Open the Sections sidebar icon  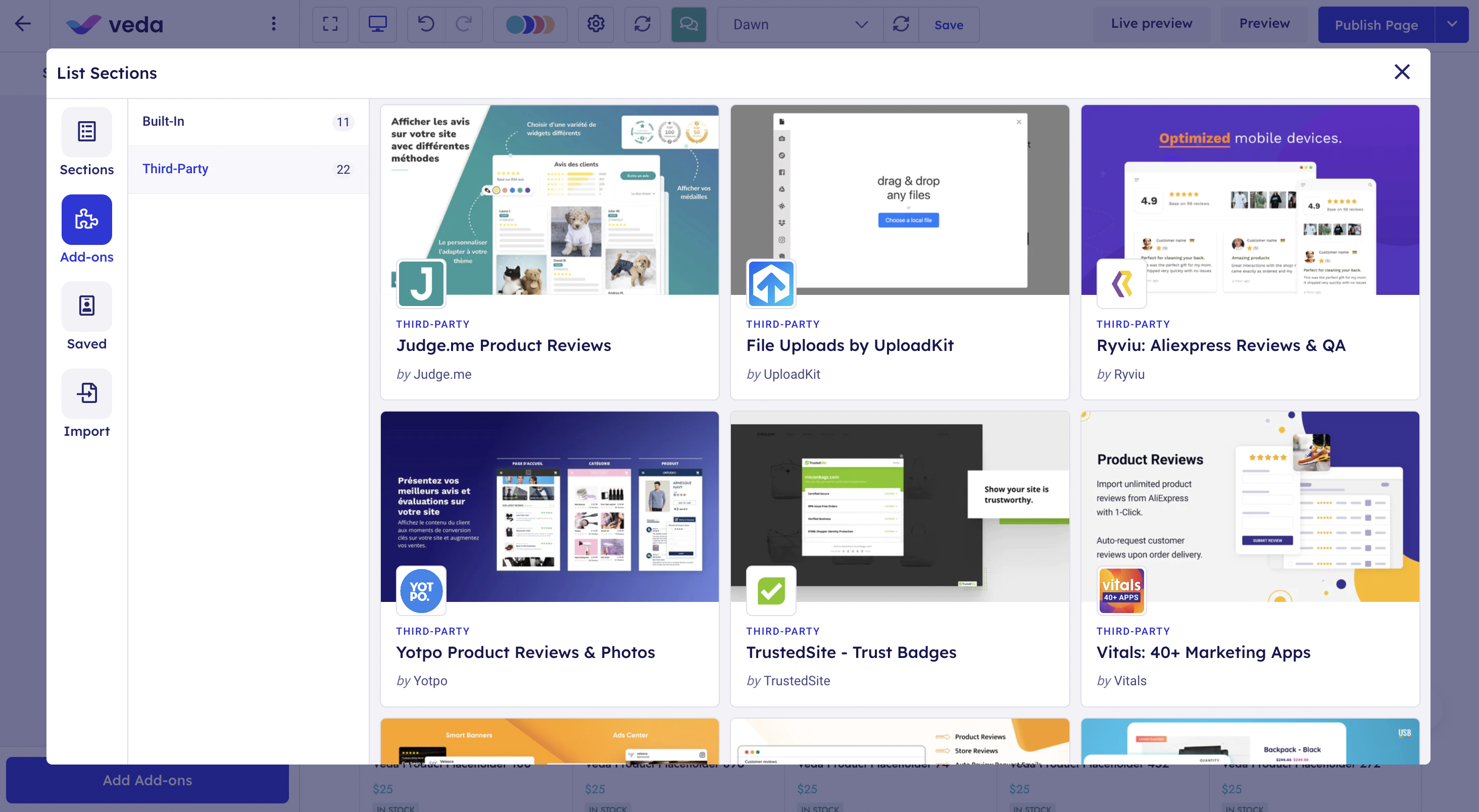tap(87, 132)
